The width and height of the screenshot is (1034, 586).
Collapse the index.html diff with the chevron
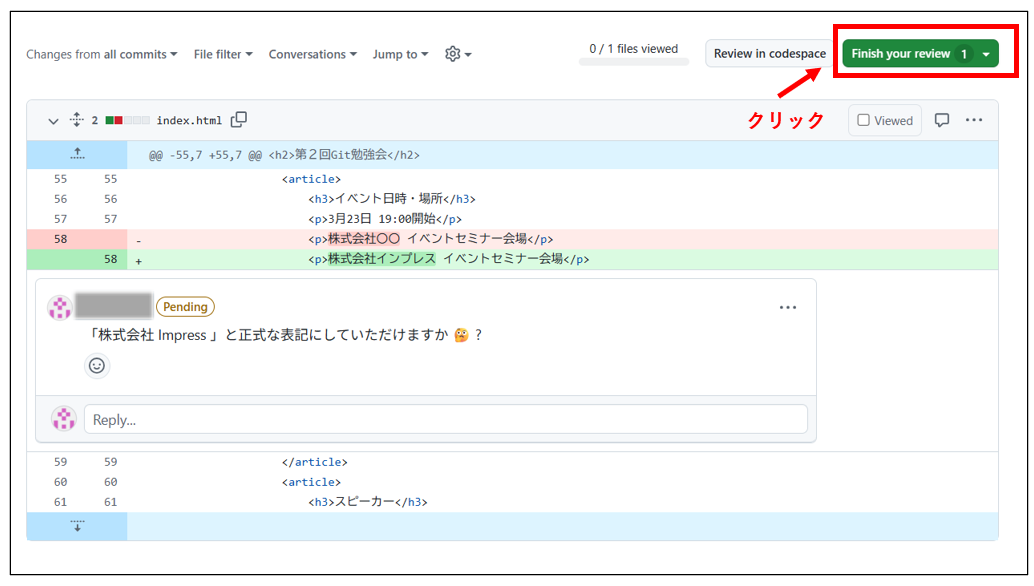[x=53, y=119]
